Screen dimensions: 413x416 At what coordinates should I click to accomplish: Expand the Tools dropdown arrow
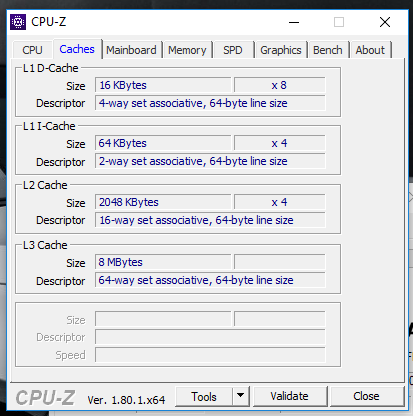coord(240,396)
